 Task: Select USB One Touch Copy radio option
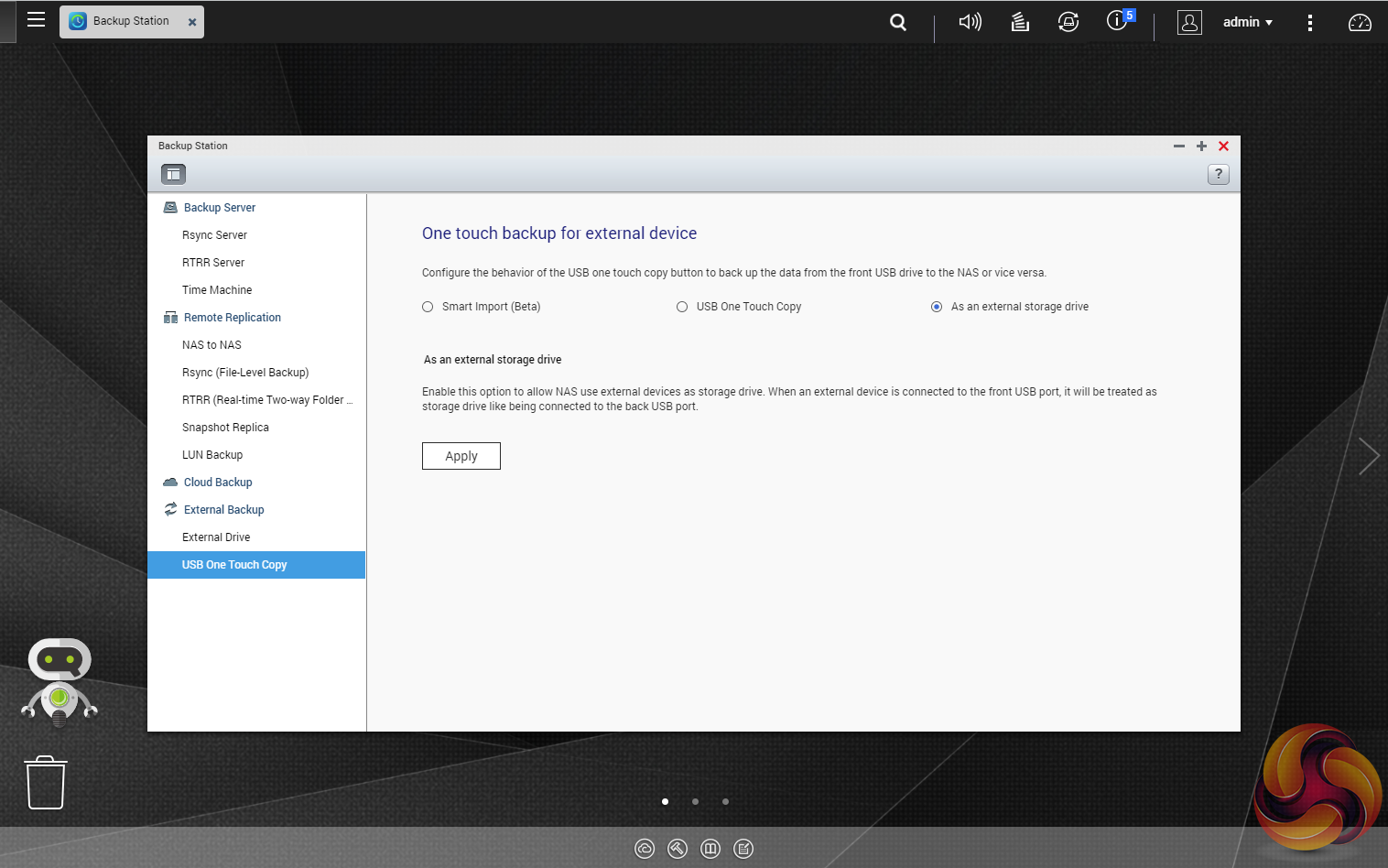pos(682,307)
